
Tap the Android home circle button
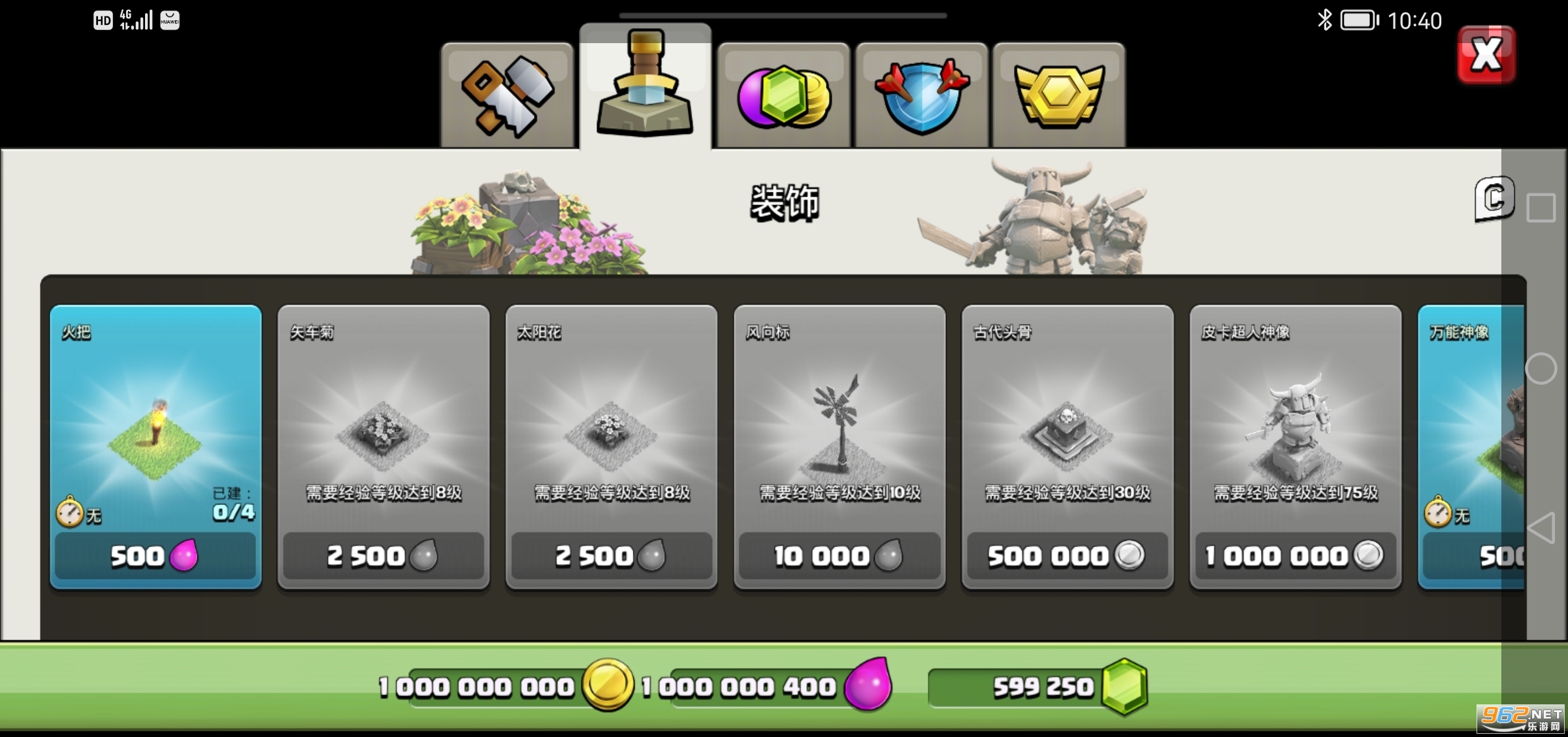1541,368
